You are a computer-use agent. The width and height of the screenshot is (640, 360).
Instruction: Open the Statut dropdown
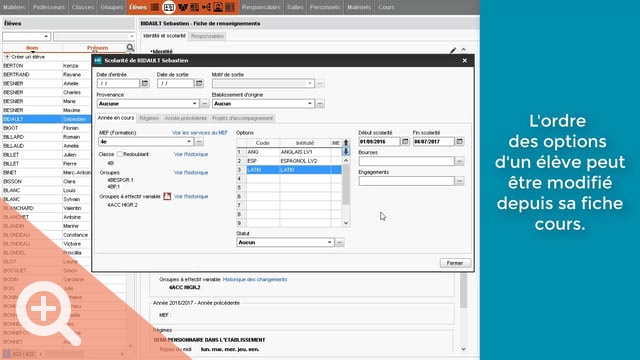pos(329,242)
